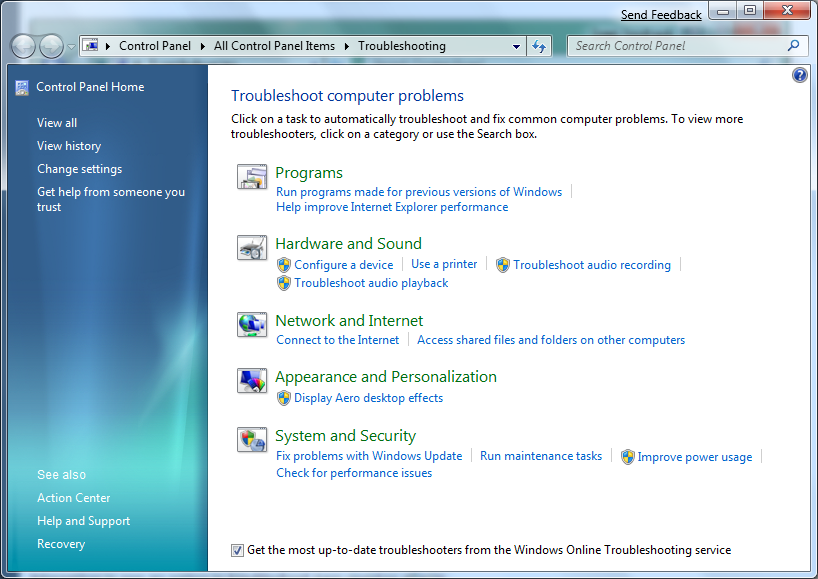The width and height of the screenshot is (818, 579).
Task: Open the System and Security heading
Action: click(345, 436)
